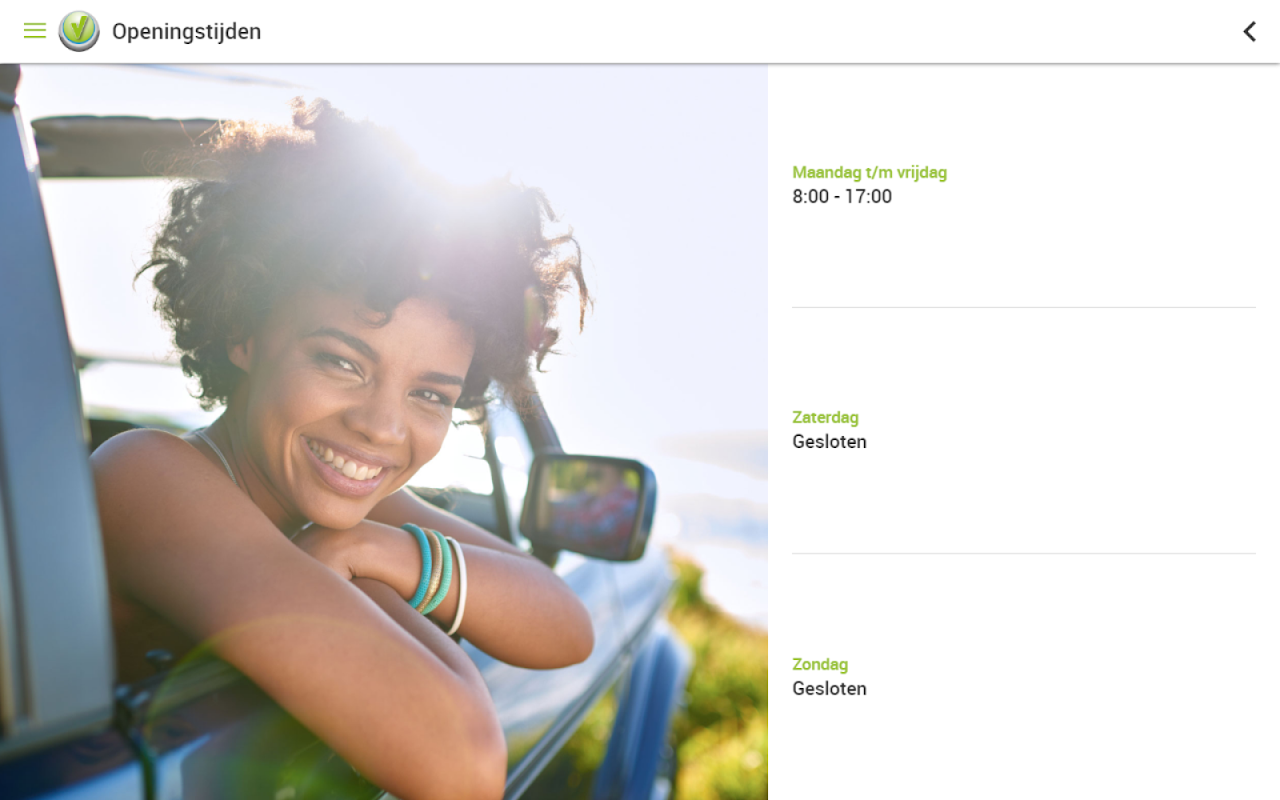This screenshot has height=800, width=1280.
Task: Select the Maandag t/m vrijdag heading
Action: (x=869, y=172)
